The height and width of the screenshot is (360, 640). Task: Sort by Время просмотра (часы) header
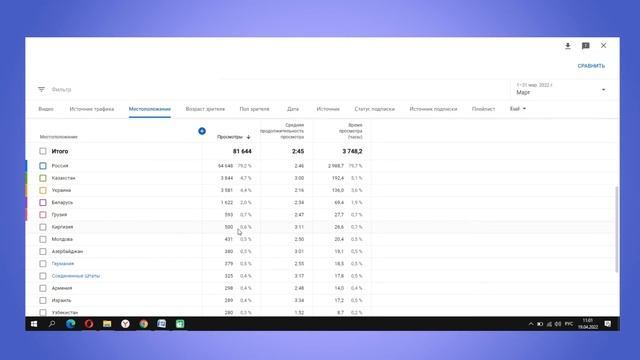[x=350, y=131]
